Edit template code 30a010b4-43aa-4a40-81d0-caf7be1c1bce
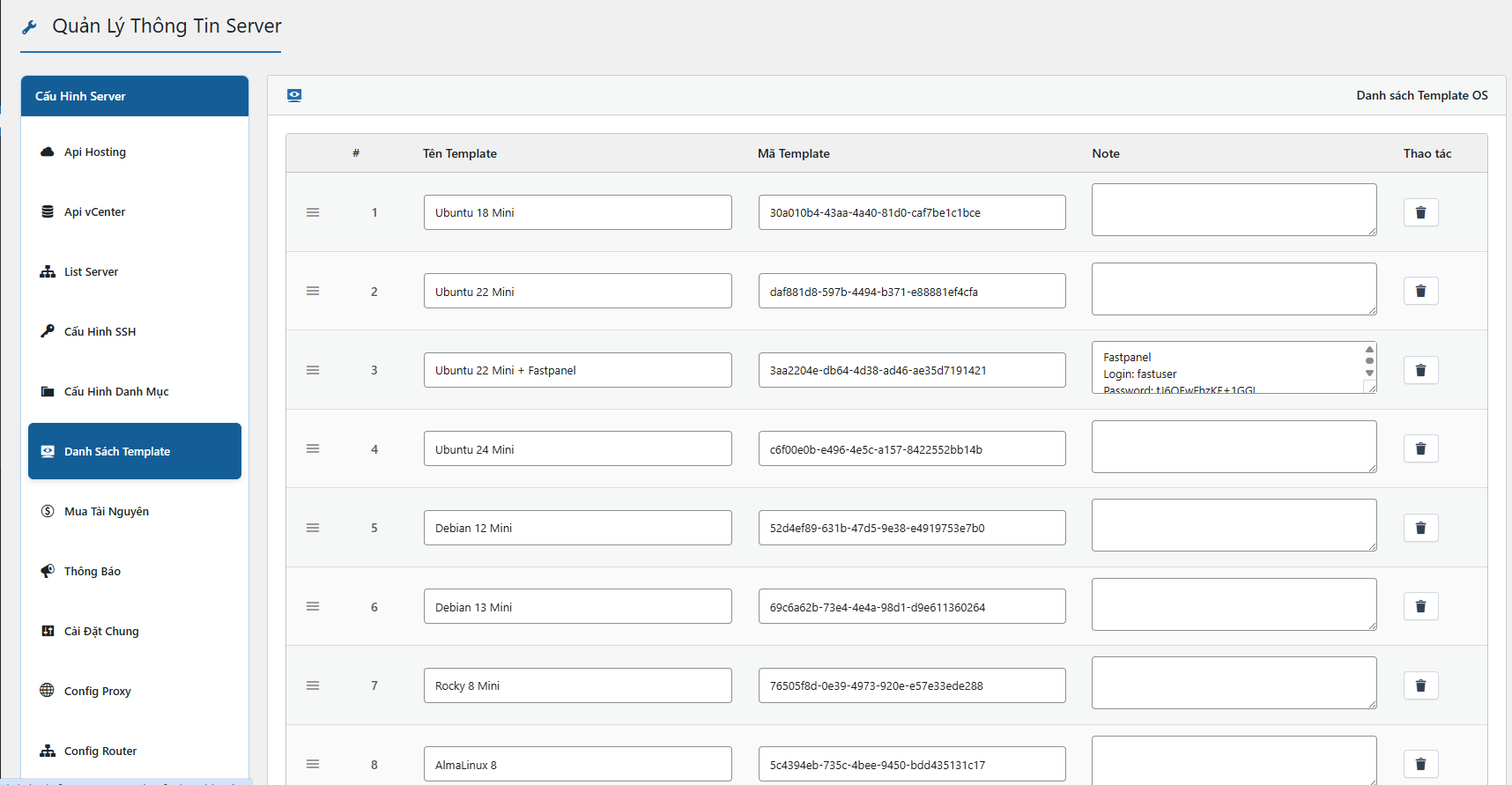The image size is (1512, 785). [912, 212]
